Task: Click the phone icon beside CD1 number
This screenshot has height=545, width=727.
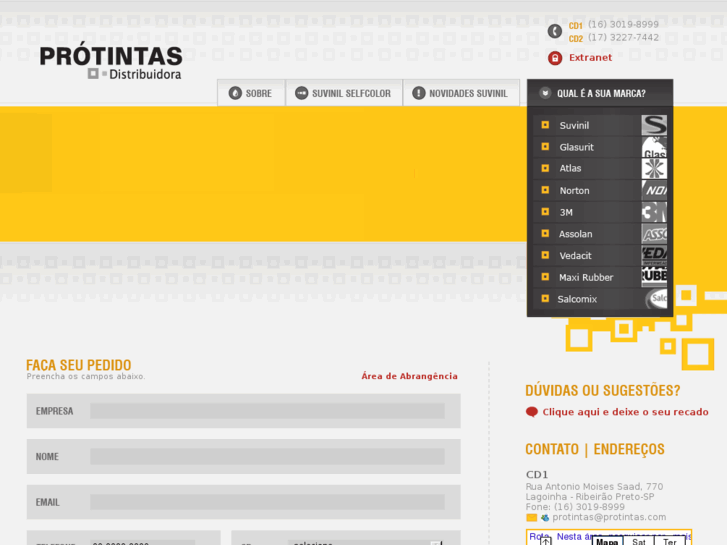Action: click(555, 31)
